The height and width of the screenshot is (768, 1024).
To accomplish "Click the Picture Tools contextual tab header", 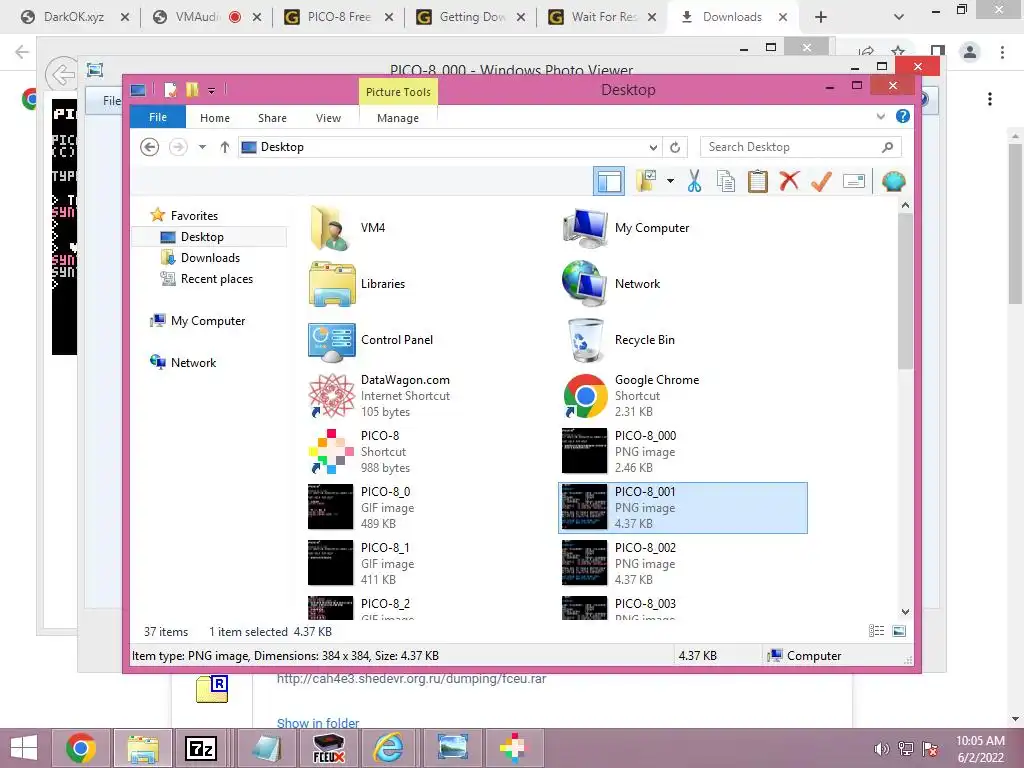I will pos(398,92).
